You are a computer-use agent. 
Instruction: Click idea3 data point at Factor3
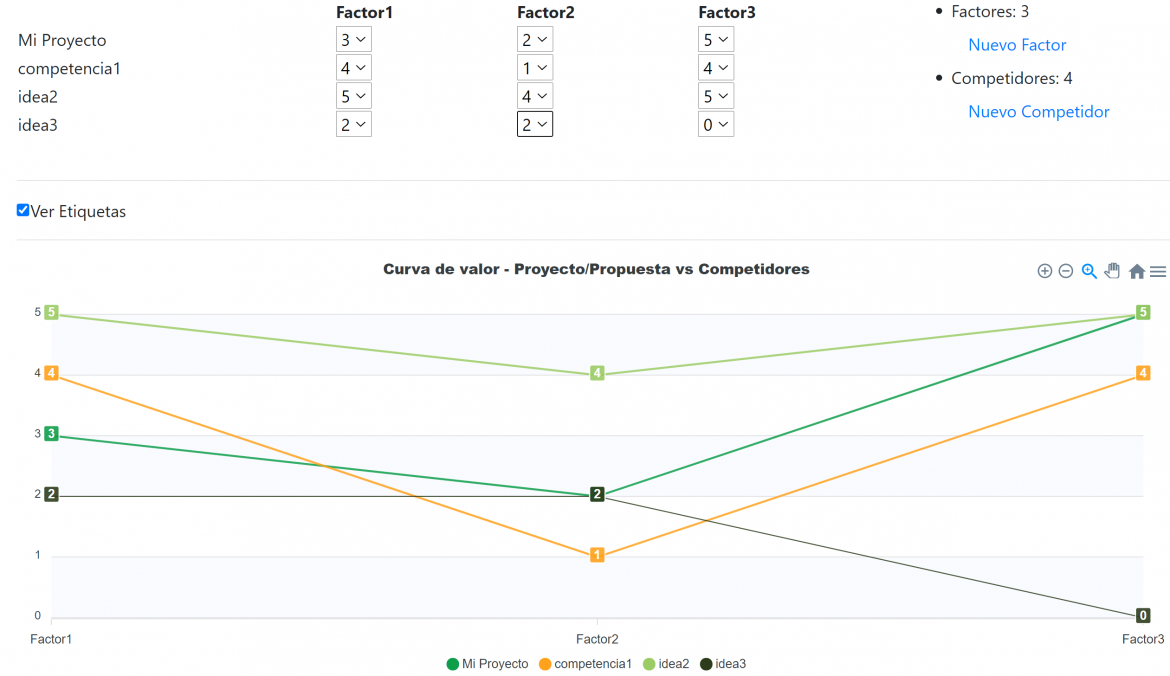pyautogui.click(x=1143, y=616)
